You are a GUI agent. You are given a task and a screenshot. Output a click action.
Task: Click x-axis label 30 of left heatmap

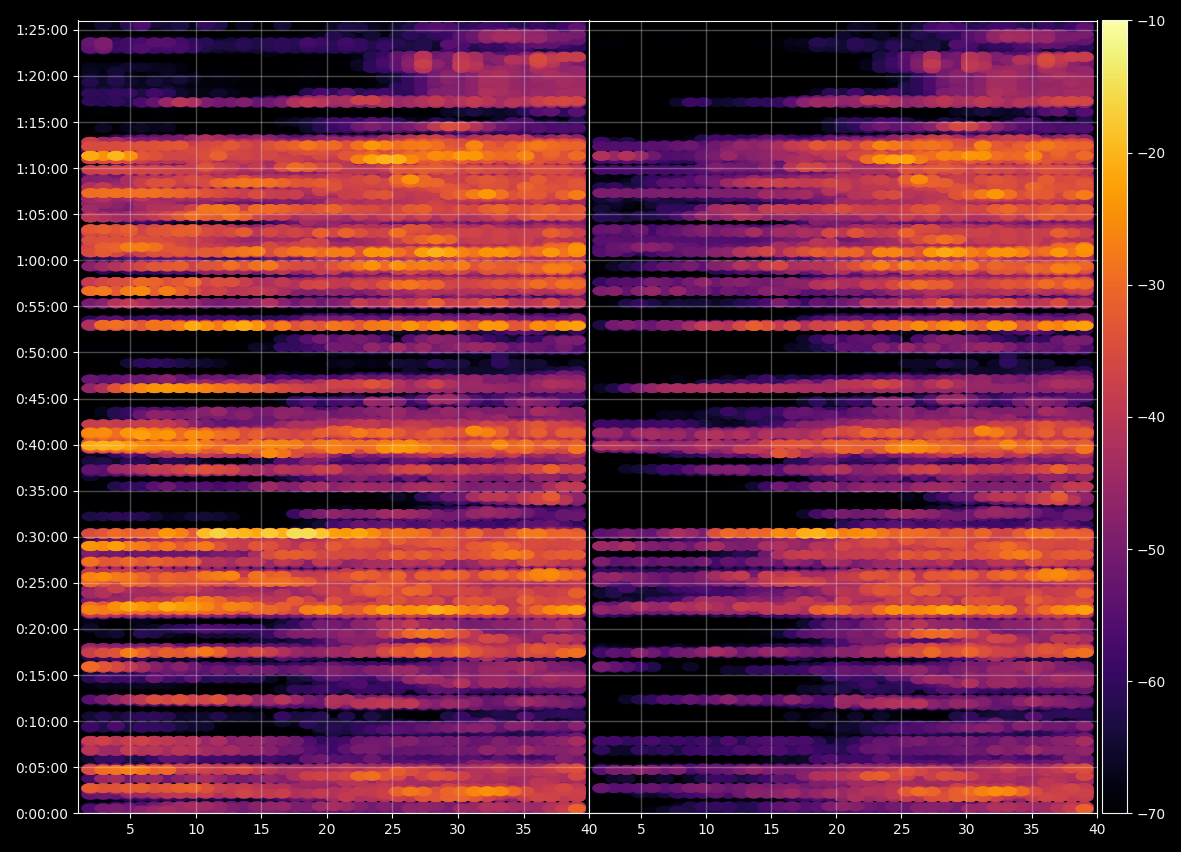point(457,829)
